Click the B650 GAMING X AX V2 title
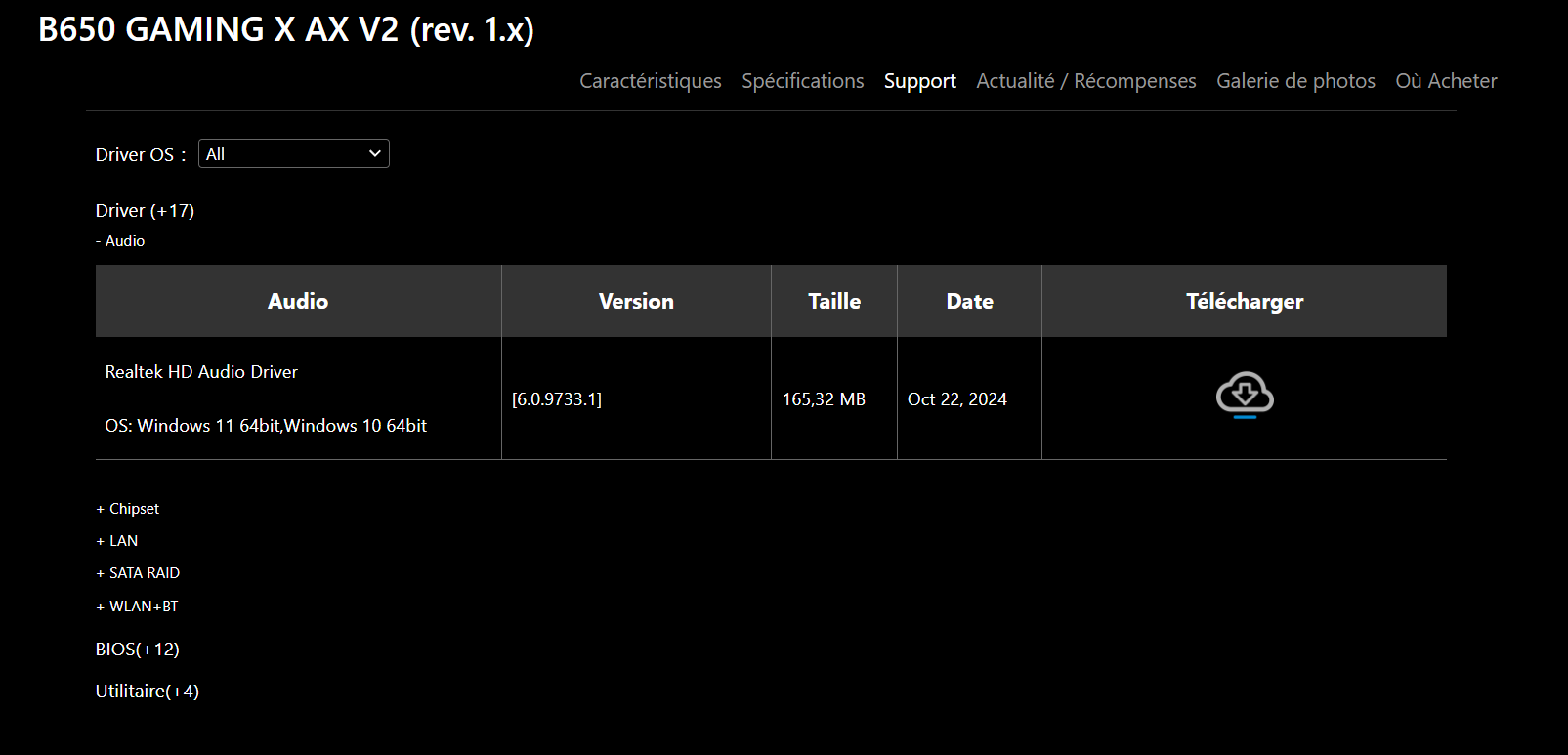Image resolution: width=1568 pixels, height=755 pixels. click(286, 30)
